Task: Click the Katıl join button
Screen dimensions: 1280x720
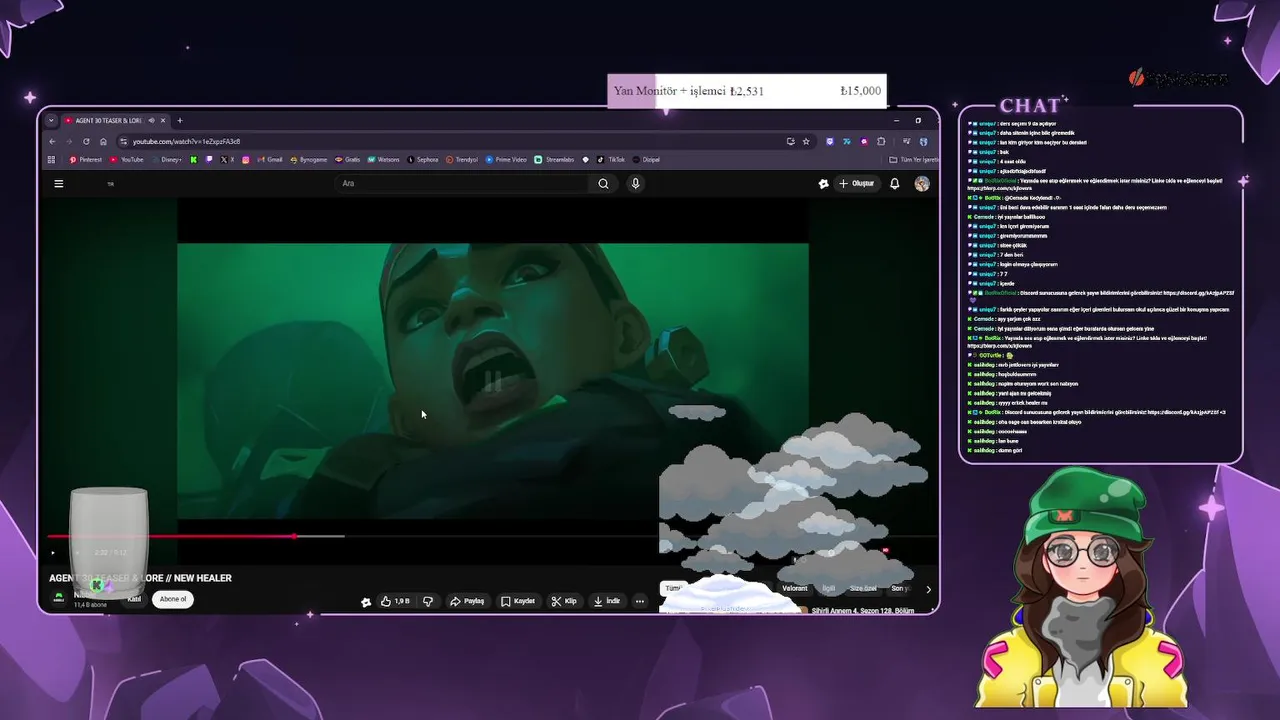Action: click(134, 599)
